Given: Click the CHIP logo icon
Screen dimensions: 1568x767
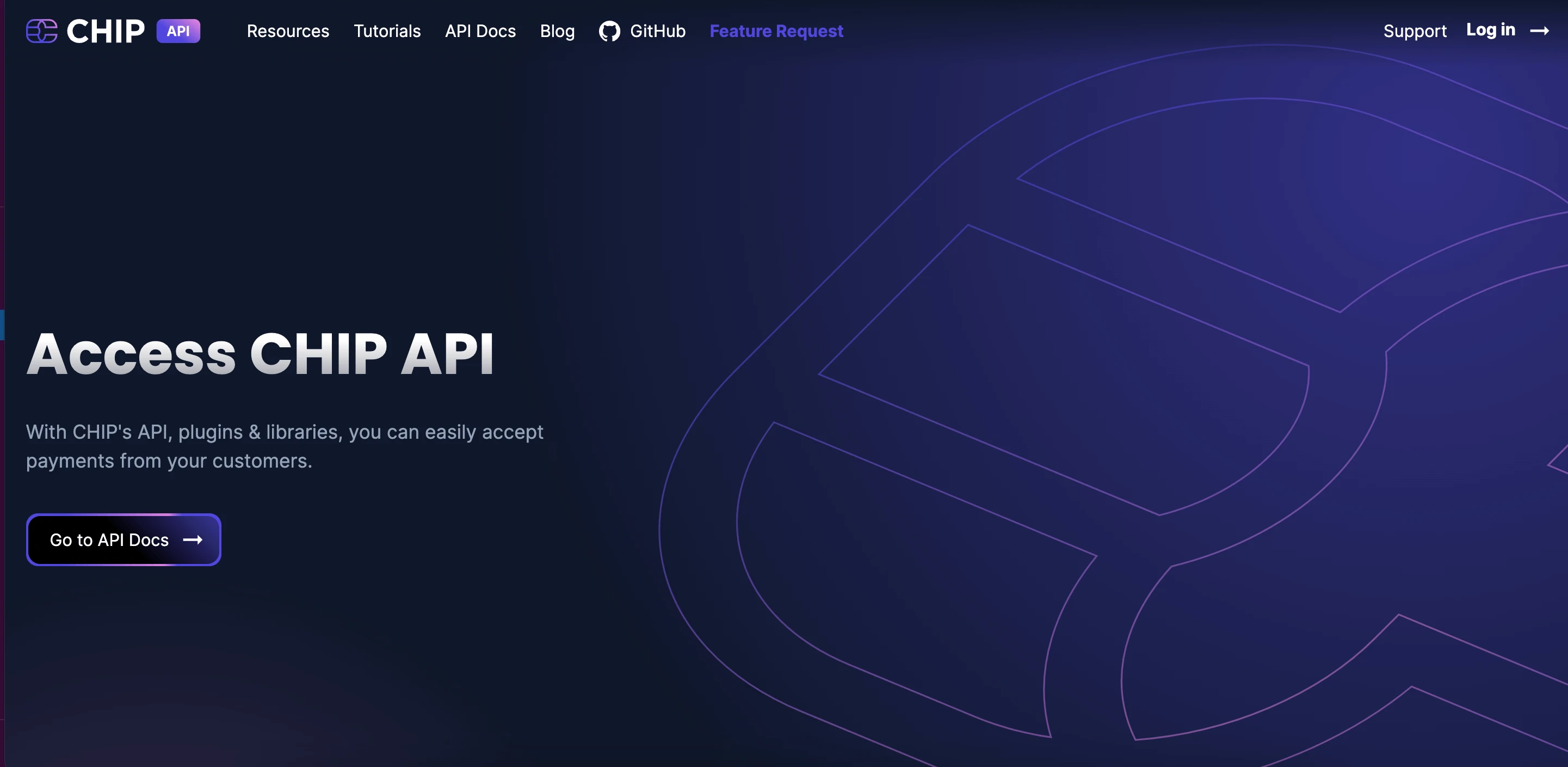Looking at the screenshot, I should pyautogui.click(x=41, y=31).
